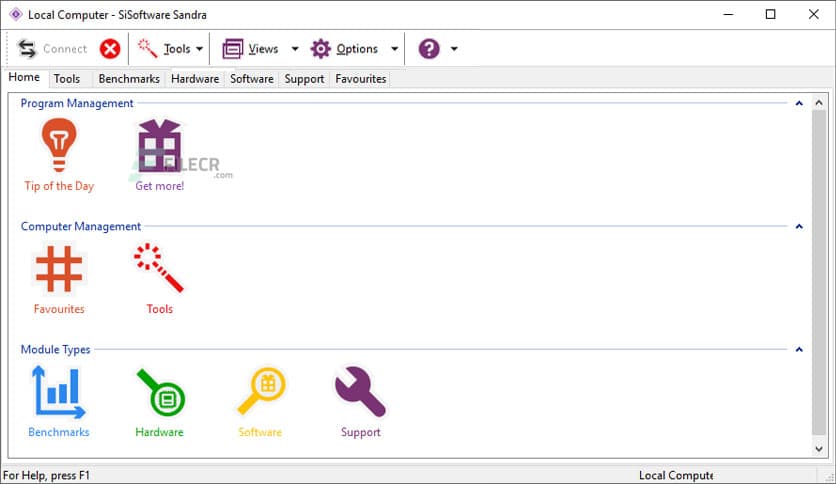Open the Support wrench icon
Screen dimensions: 836x484
(360, 392)
